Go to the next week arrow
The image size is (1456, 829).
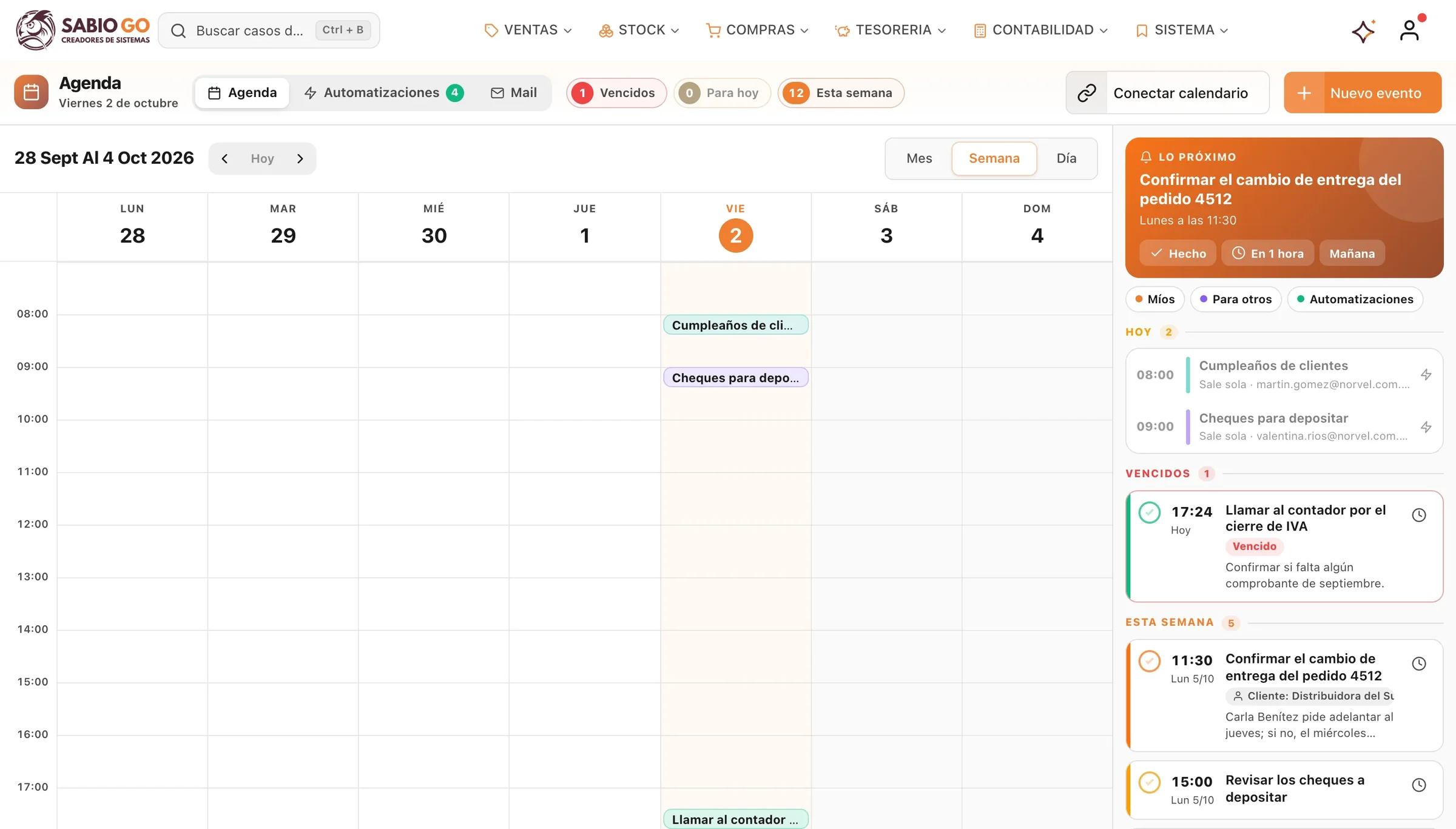[300, 158]
